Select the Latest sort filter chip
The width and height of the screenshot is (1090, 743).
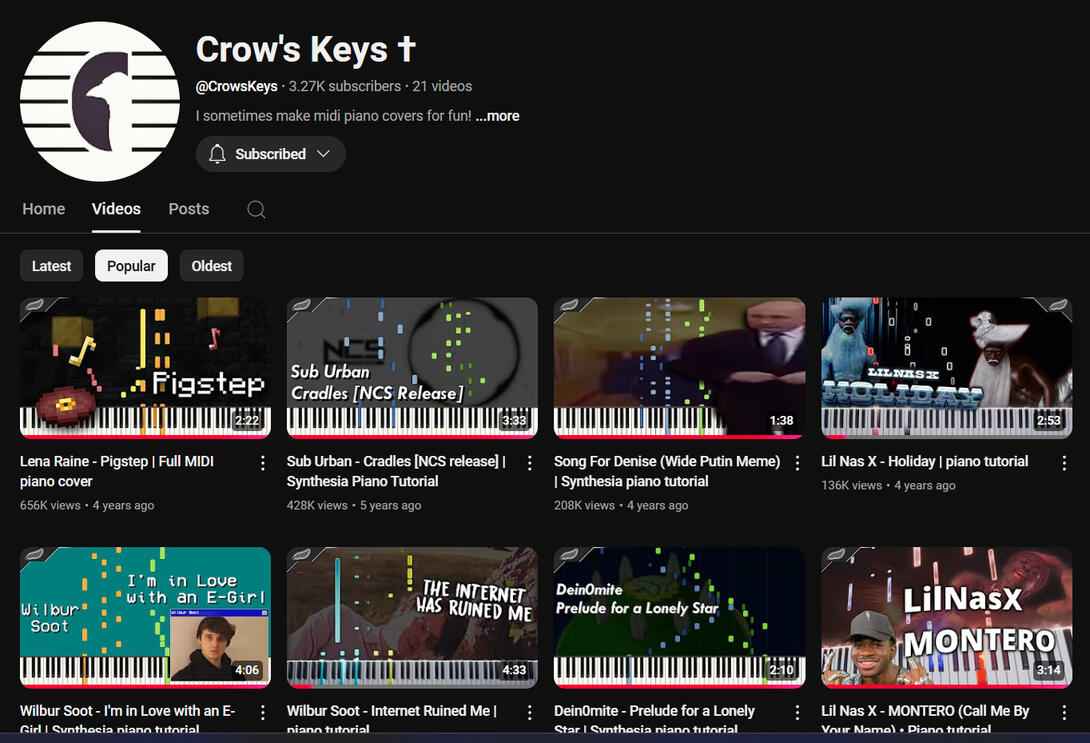51,266
